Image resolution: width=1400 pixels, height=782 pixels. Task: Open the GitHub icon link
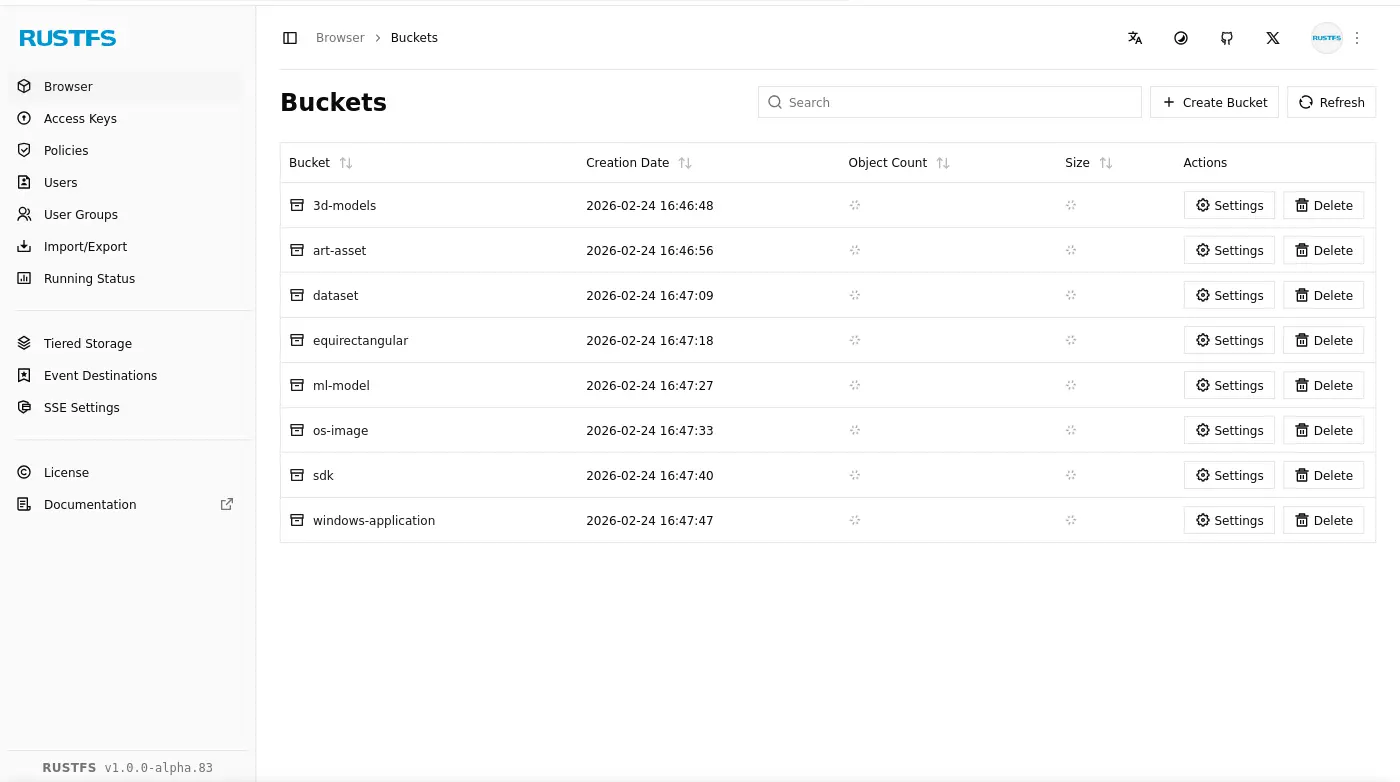(x=1227, y=38)
